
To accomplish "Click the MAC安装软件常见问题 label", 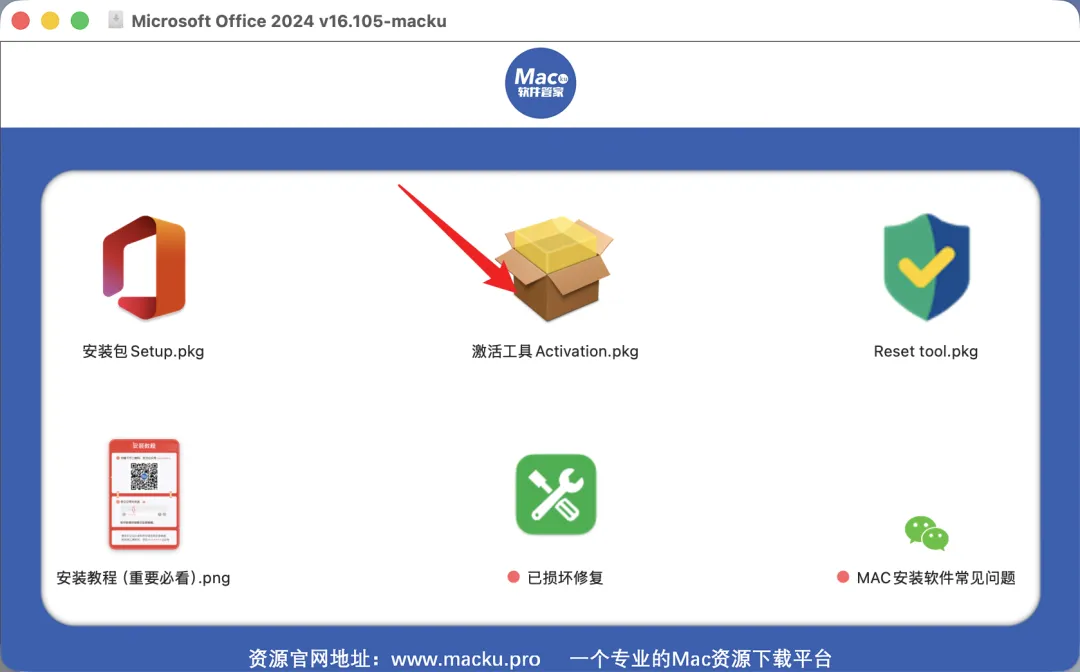I will (936, 578).
